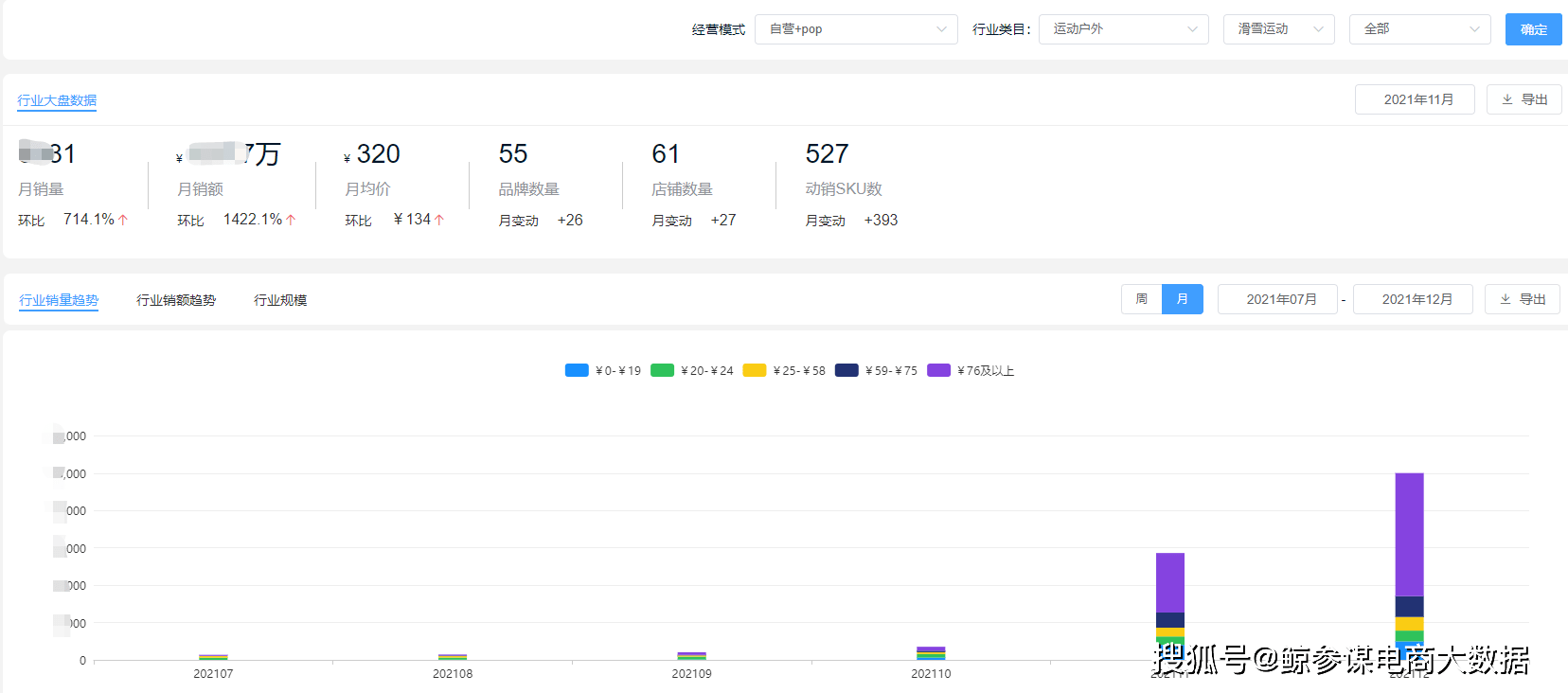The height and width of the screenshot is (693, 1568).
Task: Click the 月均价 value 320
Action: [x=379, y=153]
